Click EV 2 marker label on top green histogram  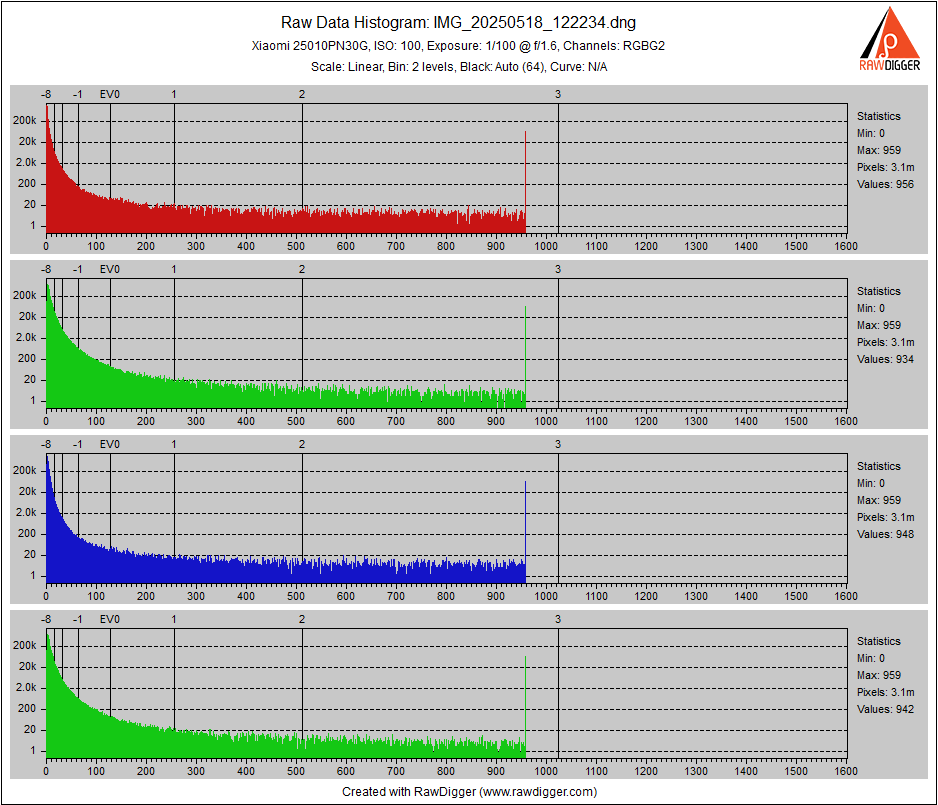(302, 269)
